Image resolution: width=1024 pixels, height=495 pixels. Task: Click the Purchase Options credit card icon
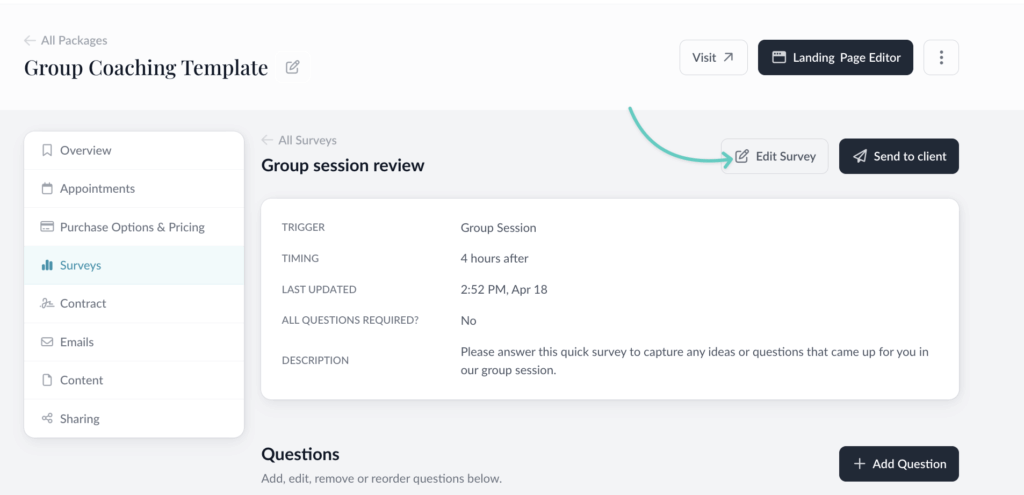click(x=47, y=227)
